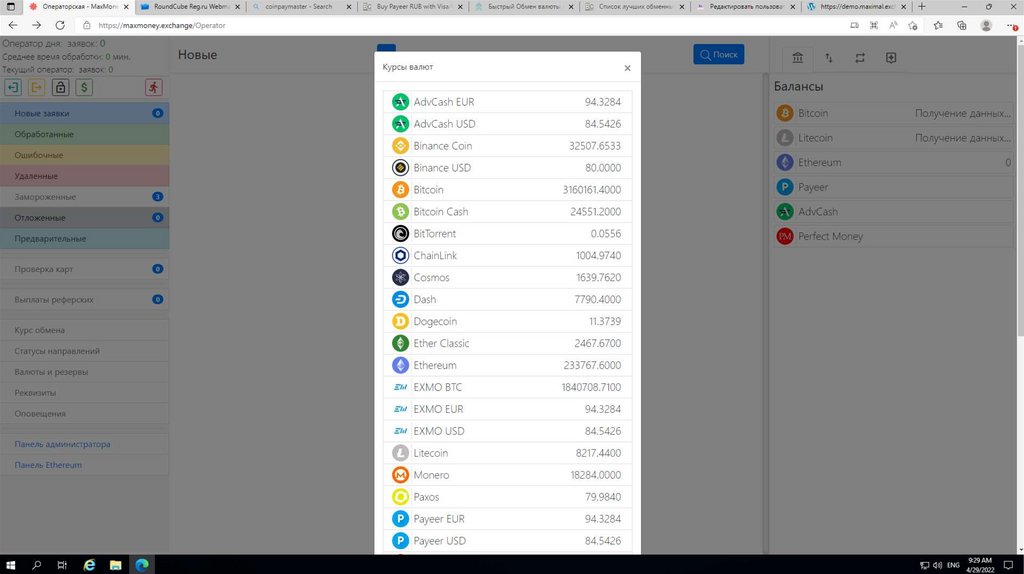The image size is (1024, 574).
Task: Click the up-down arrows icon in right panel
Action: [829, 57]
